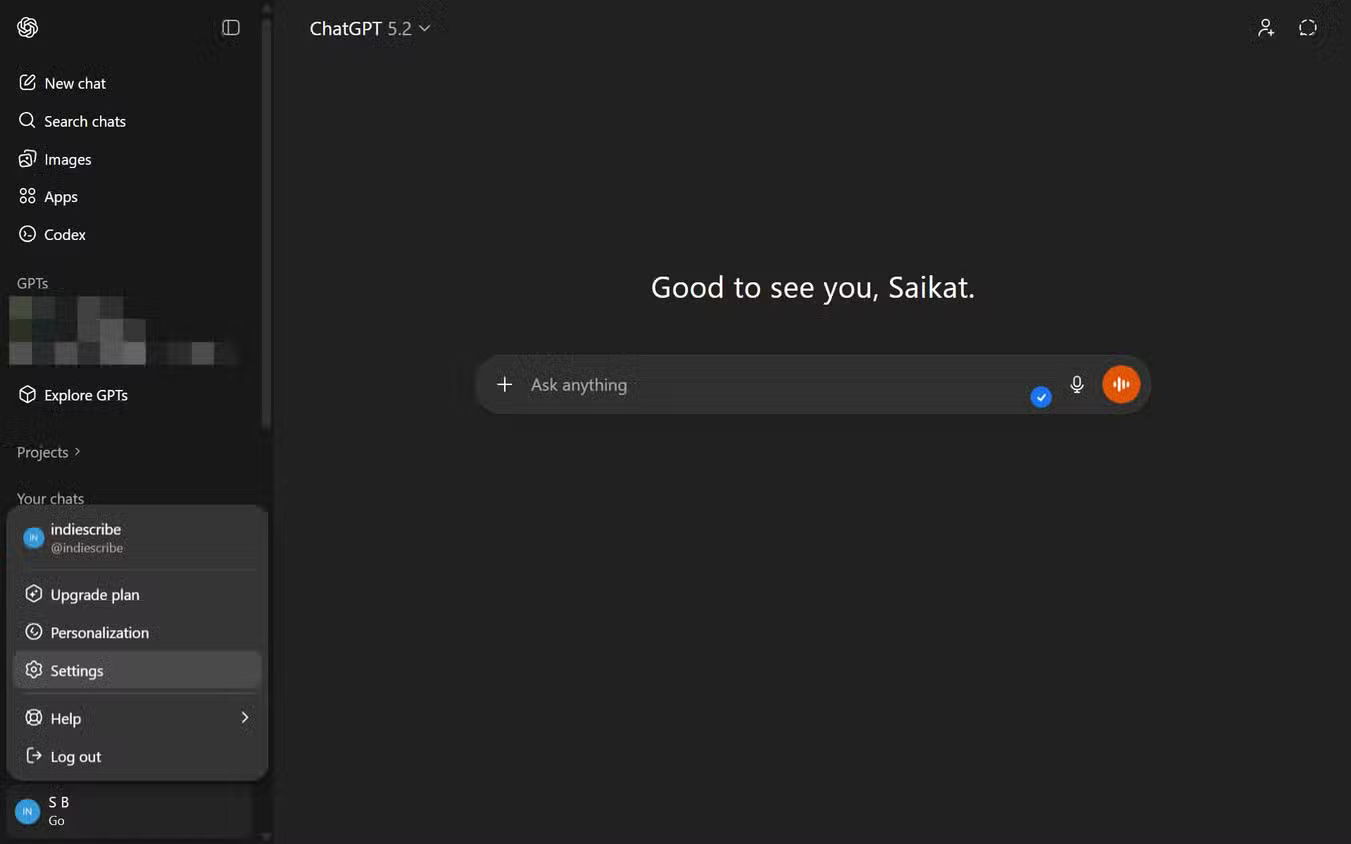This screenshot has height=844, width=1351.
Task: Toggle temporary chat icon at top right
Action: (1308, 28)
